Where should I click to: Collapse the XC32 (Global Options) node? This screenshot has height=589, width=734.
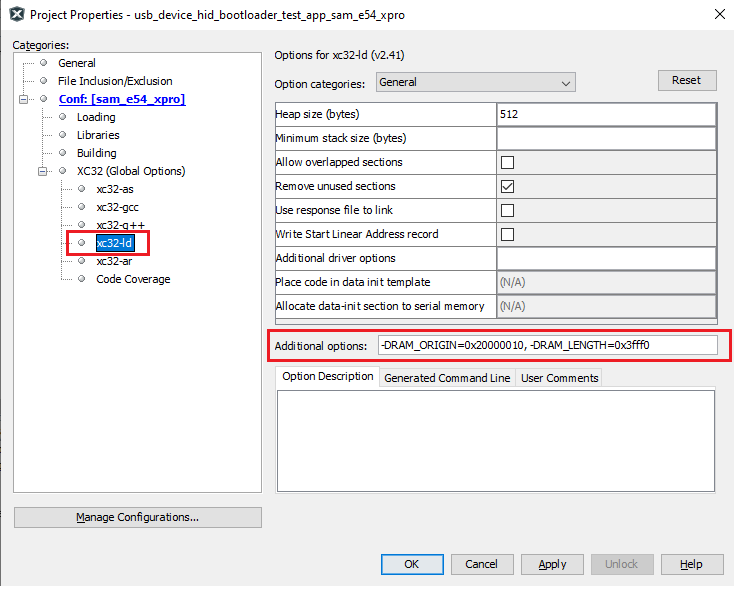click(x=43, y=171)
